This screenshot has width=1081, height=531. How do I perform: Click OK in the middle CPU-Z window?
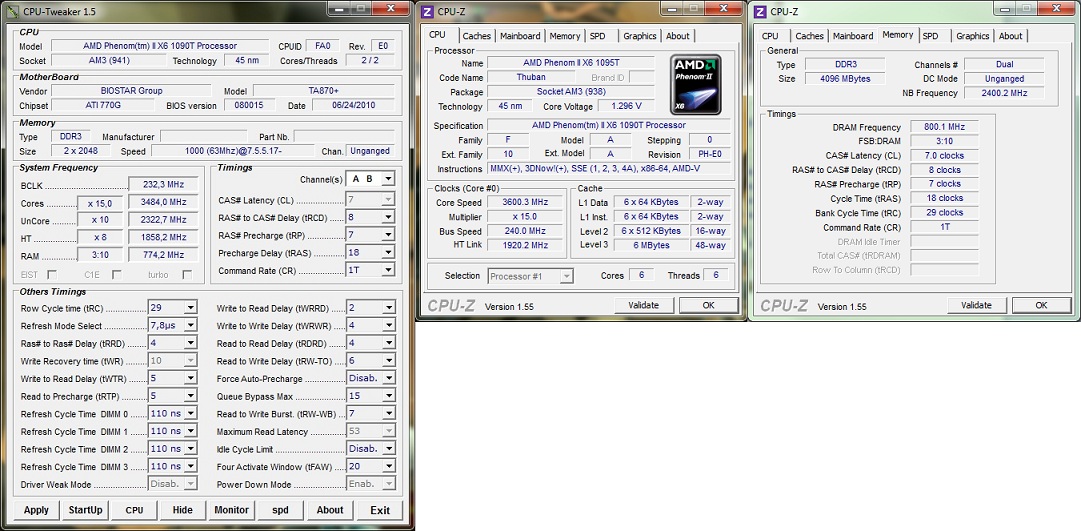click(x=709, y=305)
